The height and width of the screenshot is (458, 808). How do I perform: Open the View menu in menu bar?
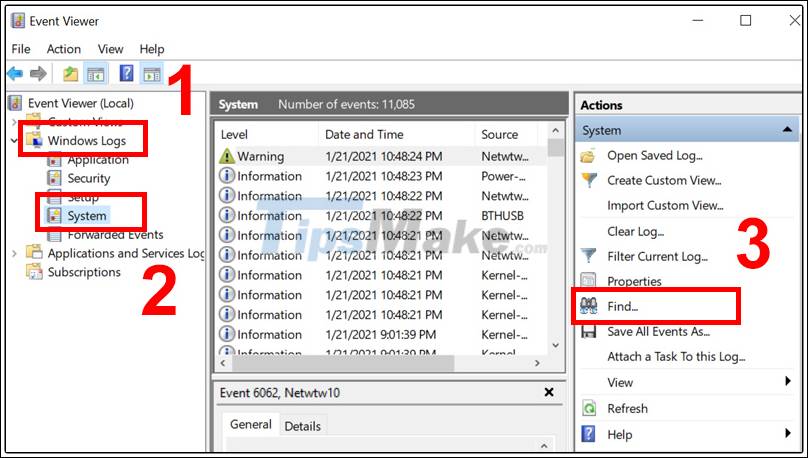(111, 49)
